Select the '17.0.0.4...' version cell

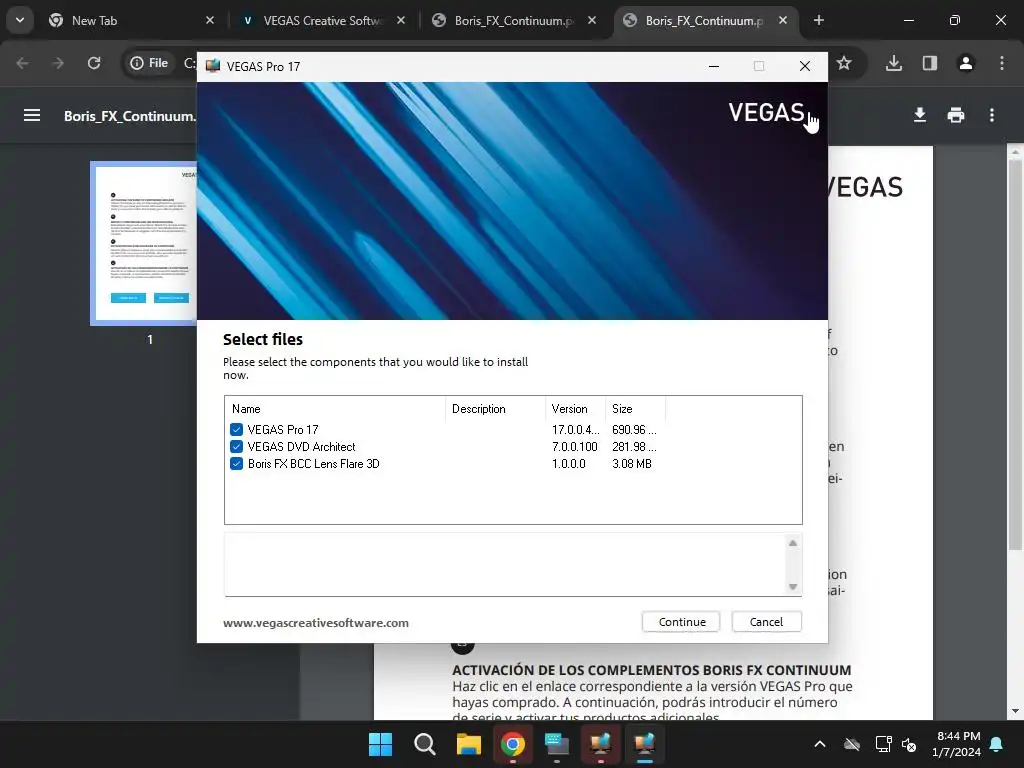575,430
